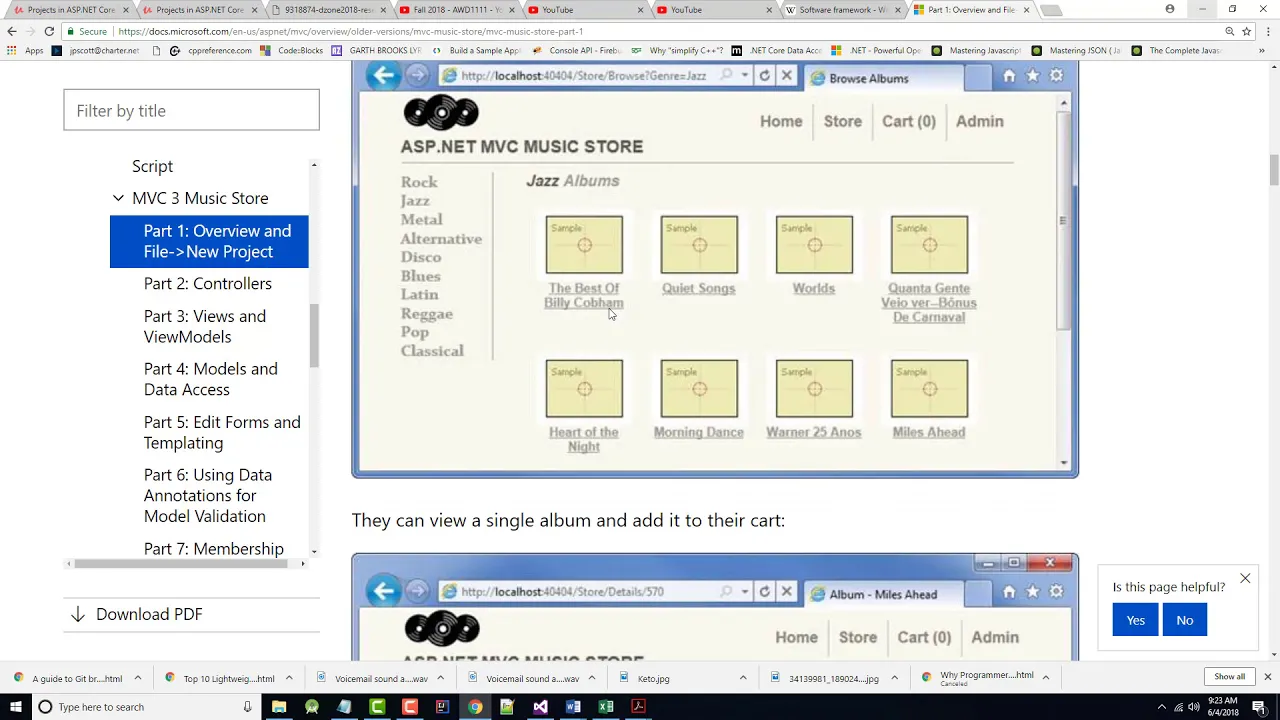Image resolution: width=1280 pixels, height=720 pixels.
Task: Open 'Part 5: Edit Forms and Templating'
Action: pyautogui.click(x=222, y=432)
